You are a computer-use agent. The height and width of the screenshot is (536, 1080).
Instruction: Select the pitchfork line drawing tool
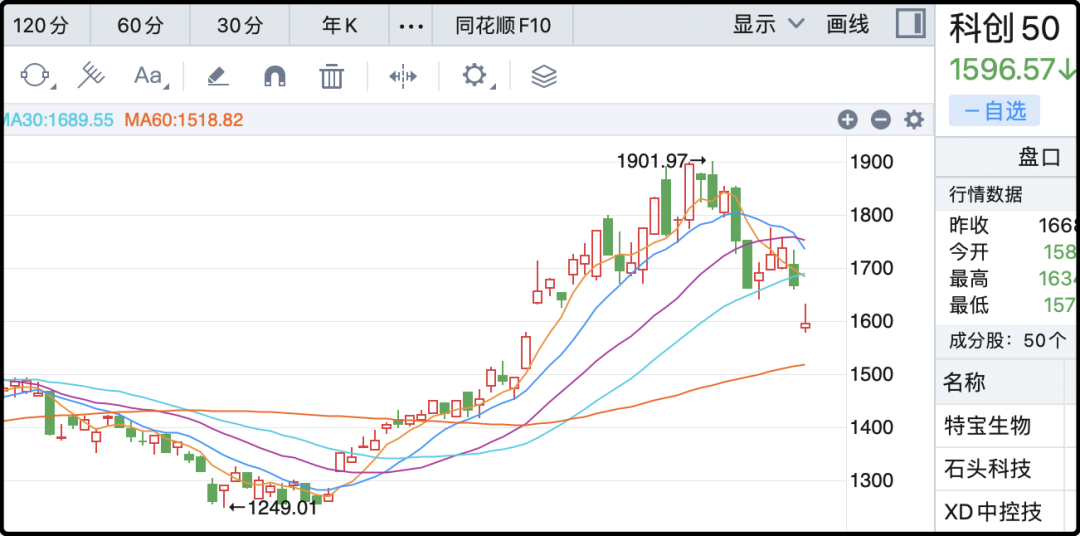[x=90, y=75]
